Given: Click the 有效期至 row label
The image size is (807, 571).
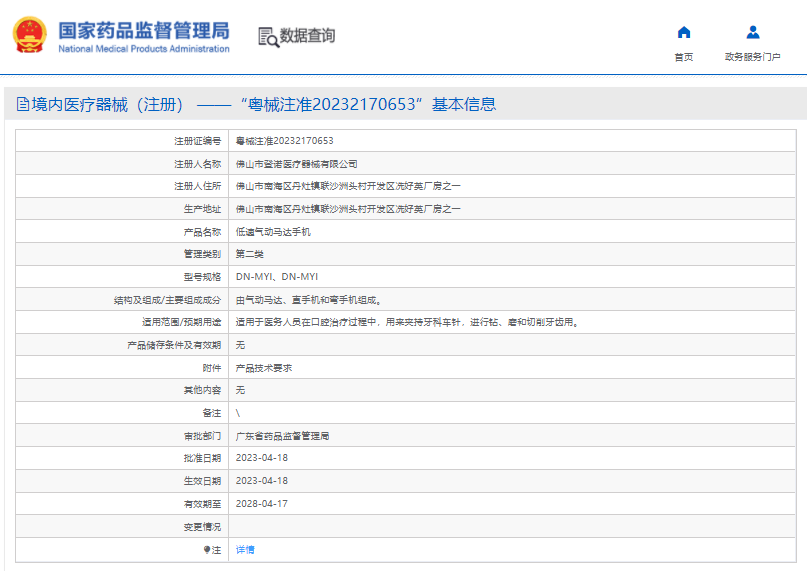Looking at the screenshot, I should 202,504.
